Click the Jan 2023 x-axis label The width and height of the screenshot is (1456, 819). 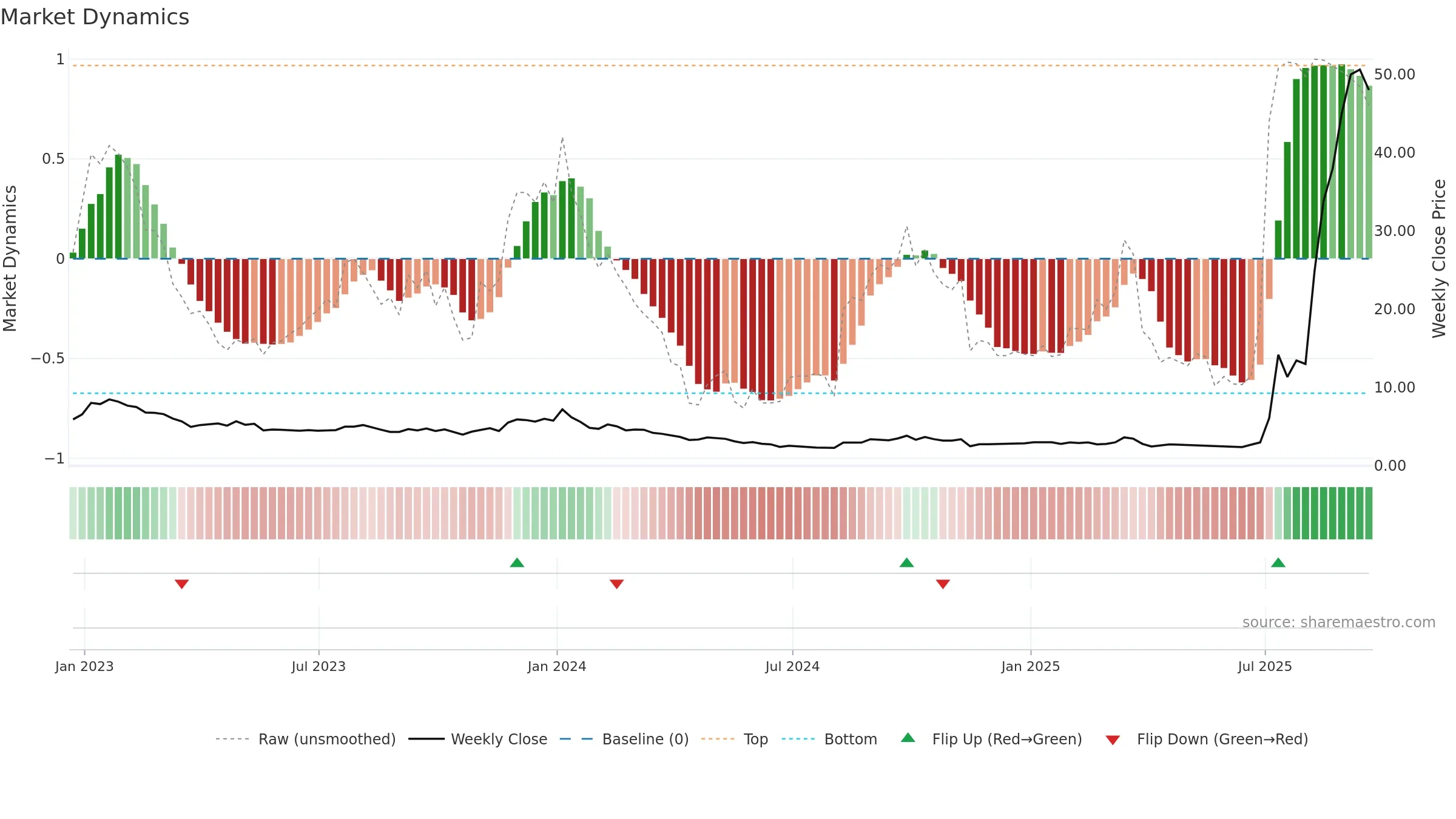[84, 666]
